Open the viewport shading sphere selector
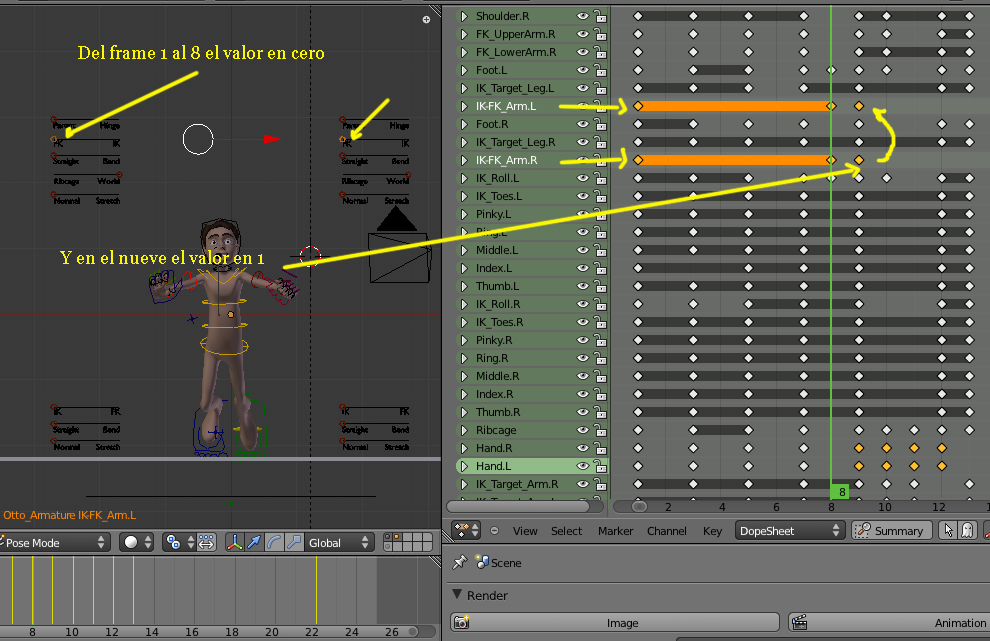This screenshot has height=641, width=990. coord(137,542)
